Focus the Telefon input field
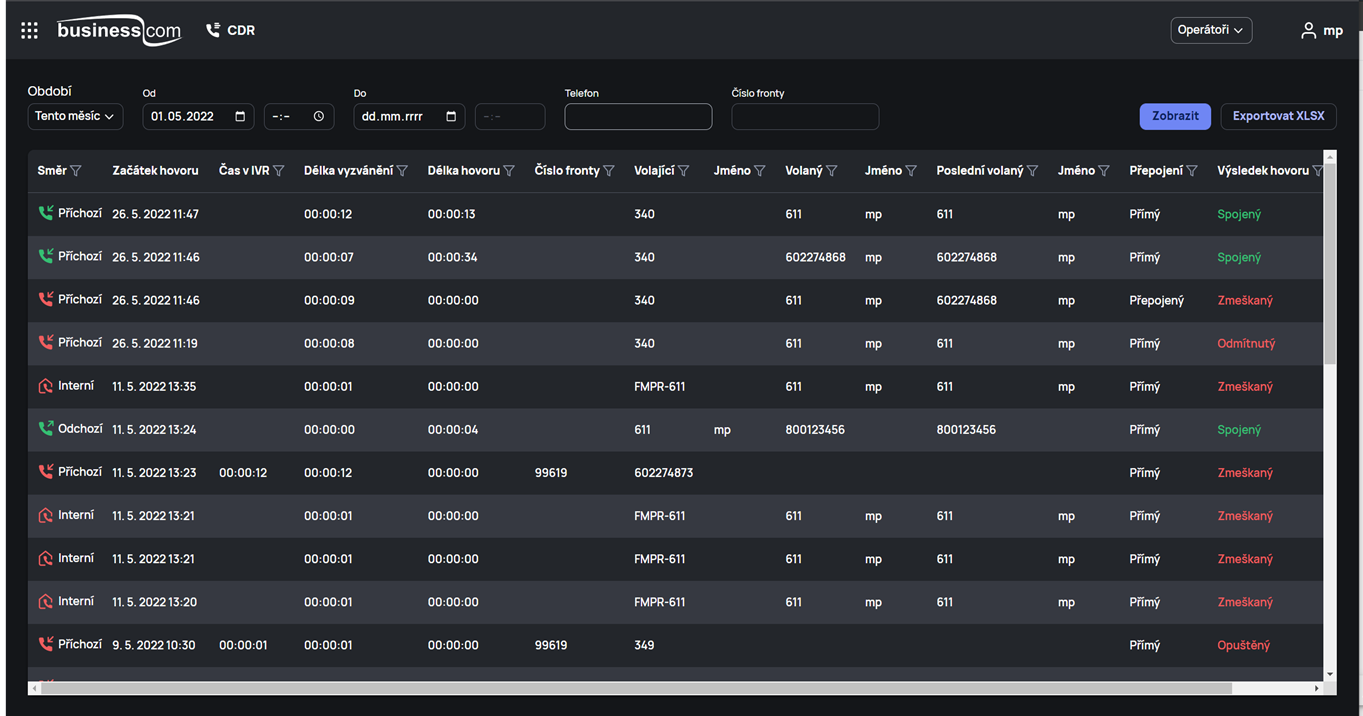 coord(638,117)
